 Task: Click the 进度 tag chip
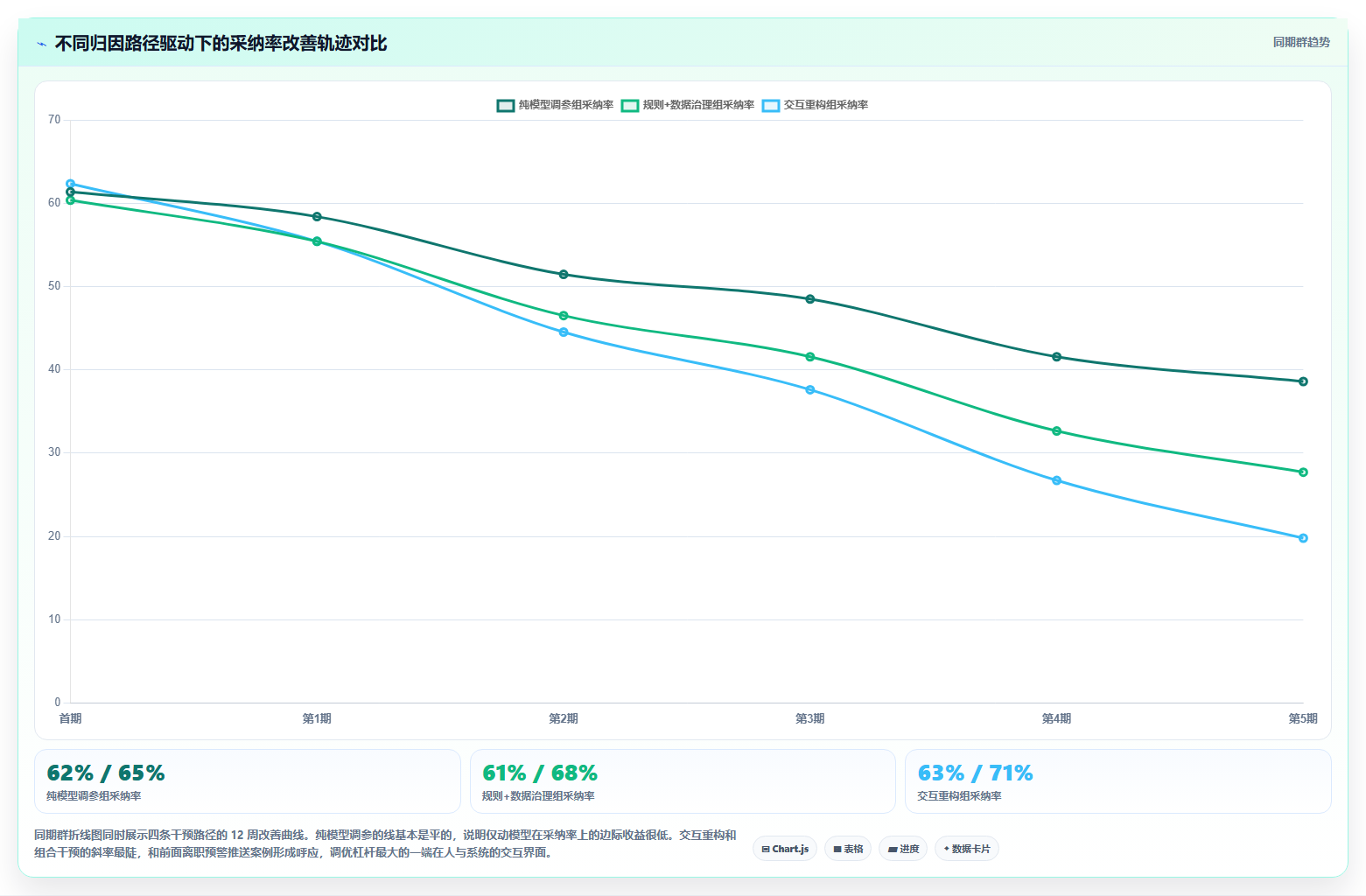tap(903, 849)
